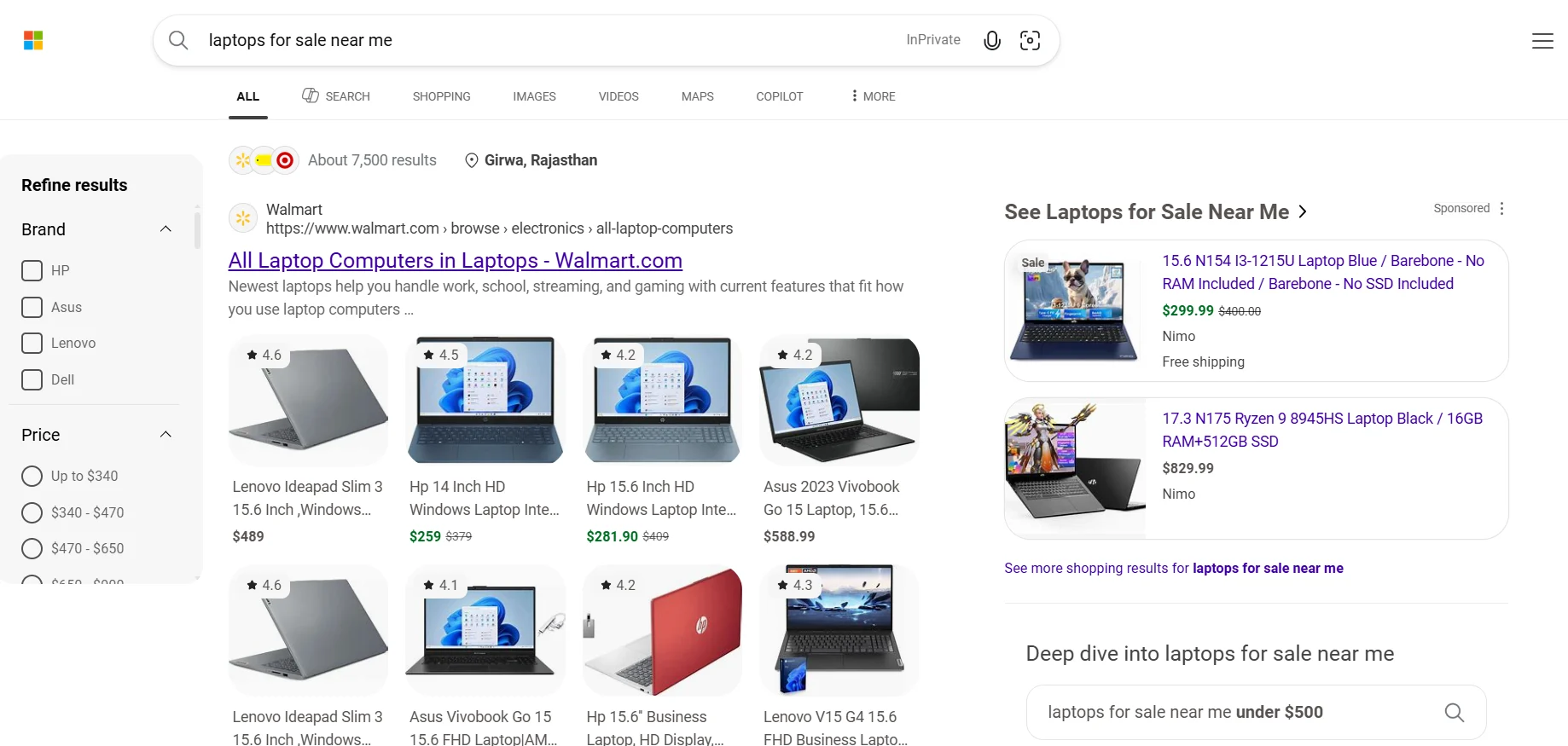Check the Asus brand checkbox

click(x=32, y=307)
